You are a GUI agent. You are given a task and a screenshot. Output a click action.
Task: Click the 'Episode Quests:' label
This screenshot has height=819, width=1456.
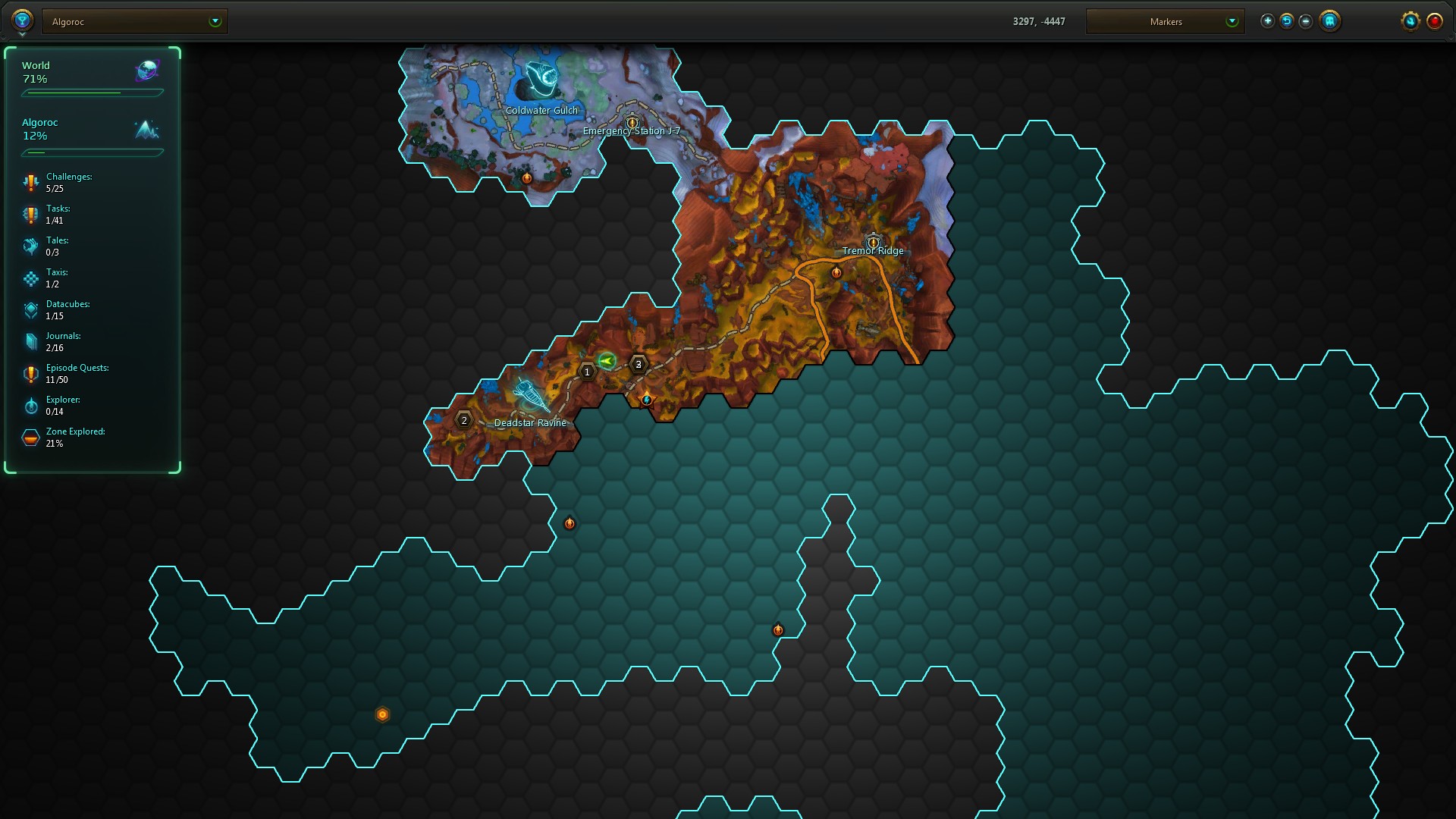point(77,368)
